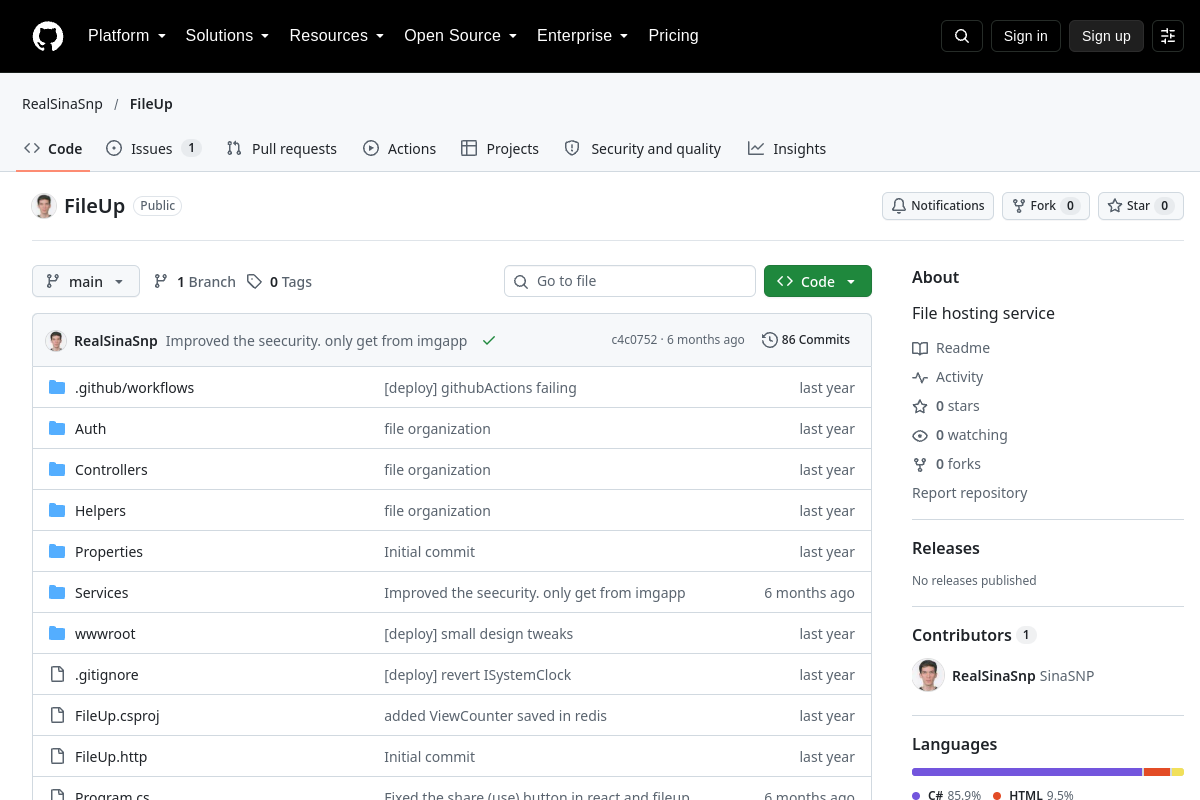
Task: Click the FileUp.csproj file icon
Action: coord(57,715)
